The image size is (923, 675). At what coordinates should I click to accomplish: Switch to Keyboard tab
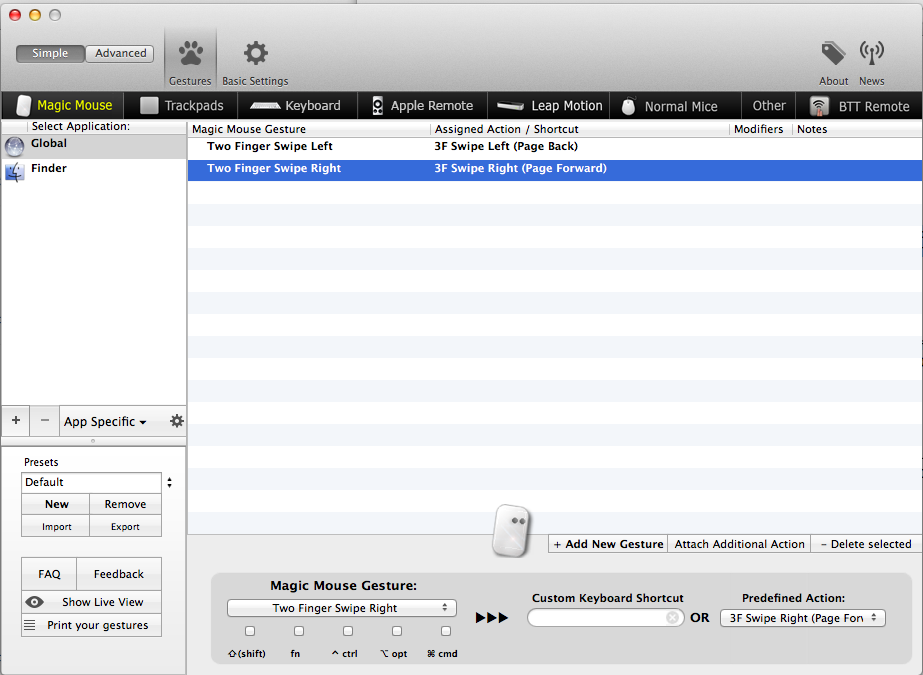(296, 106)
